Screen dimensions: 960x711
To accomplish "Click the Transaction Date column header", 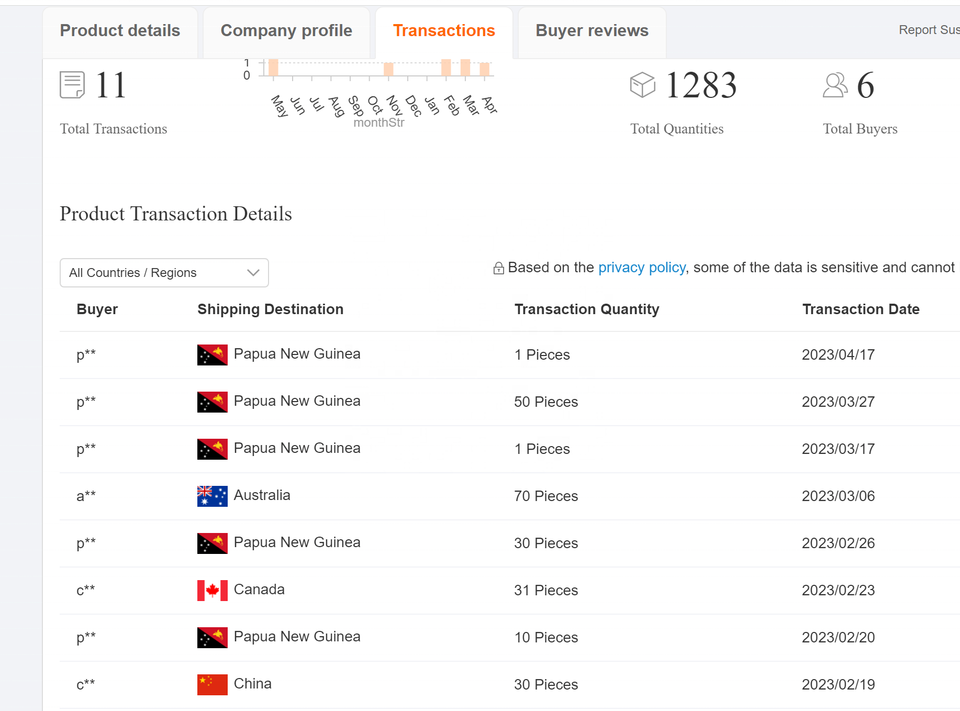I will click(861, 309).
